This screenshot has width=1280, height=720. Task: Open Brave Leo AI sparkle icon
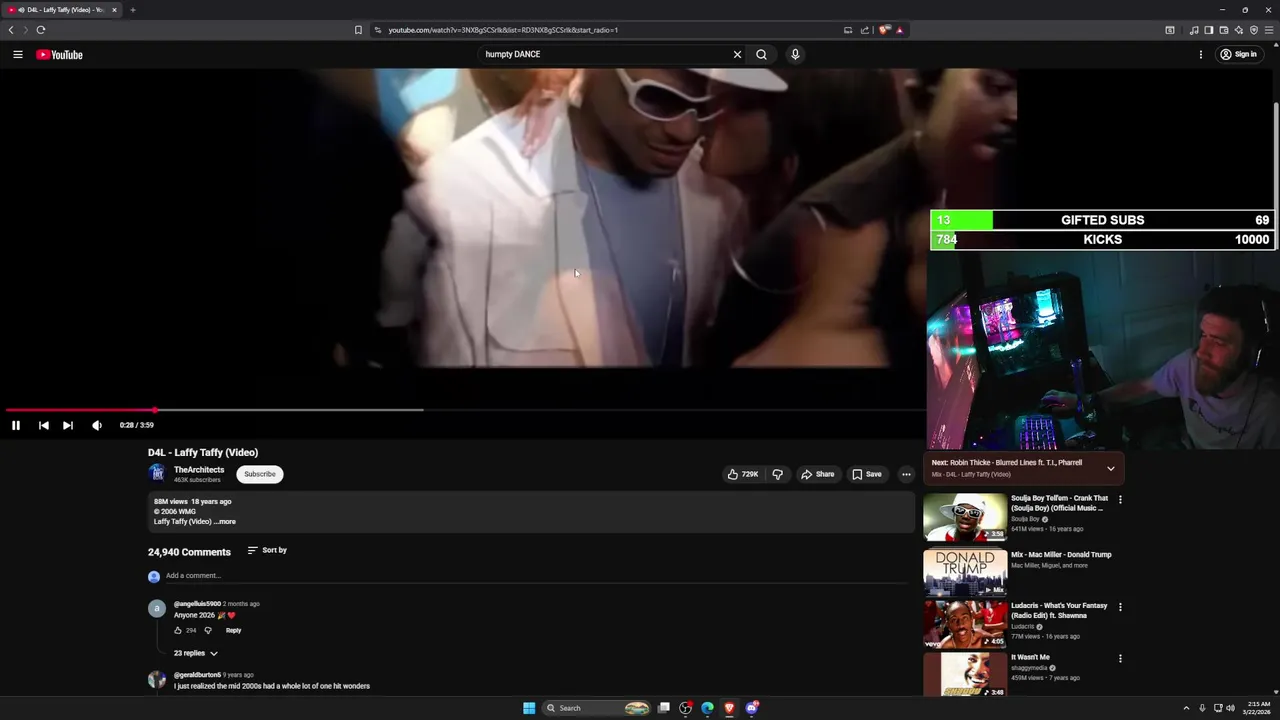pyautogui.click(x=1238, y=30)
